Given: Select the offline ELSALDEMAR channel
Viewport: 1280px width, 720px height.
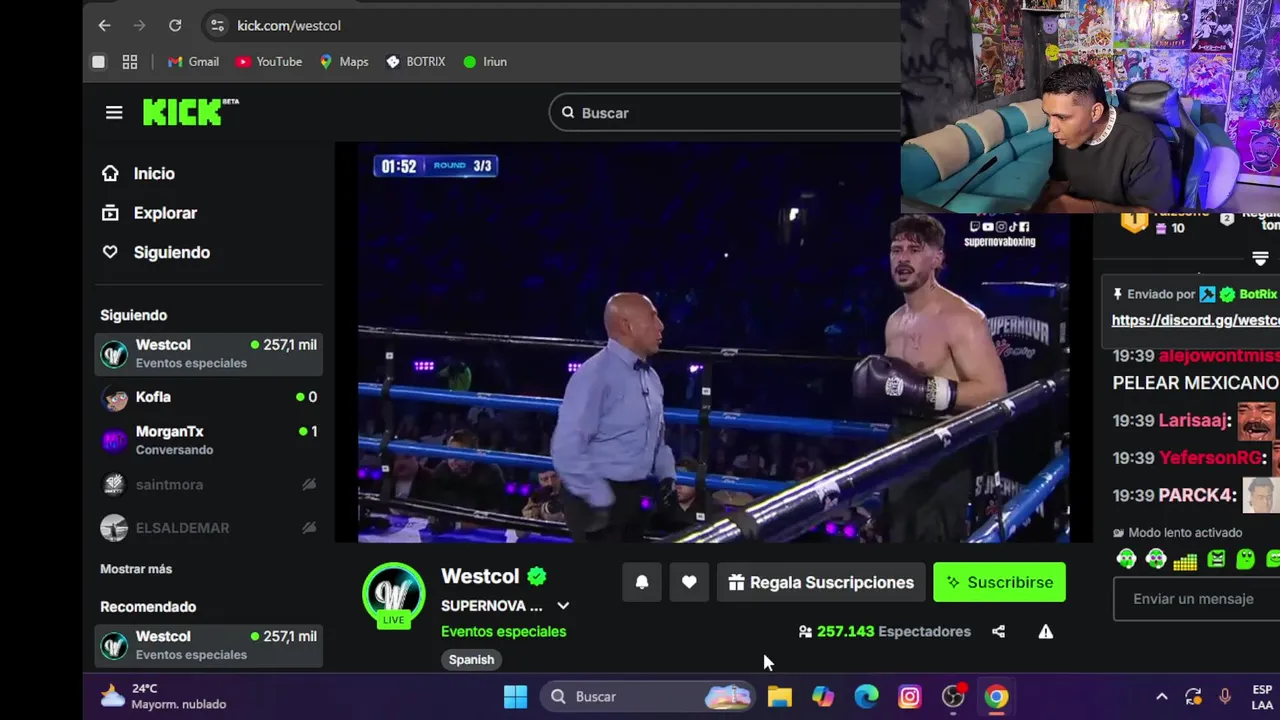Looking at the screenshot, I should (208, 527).
